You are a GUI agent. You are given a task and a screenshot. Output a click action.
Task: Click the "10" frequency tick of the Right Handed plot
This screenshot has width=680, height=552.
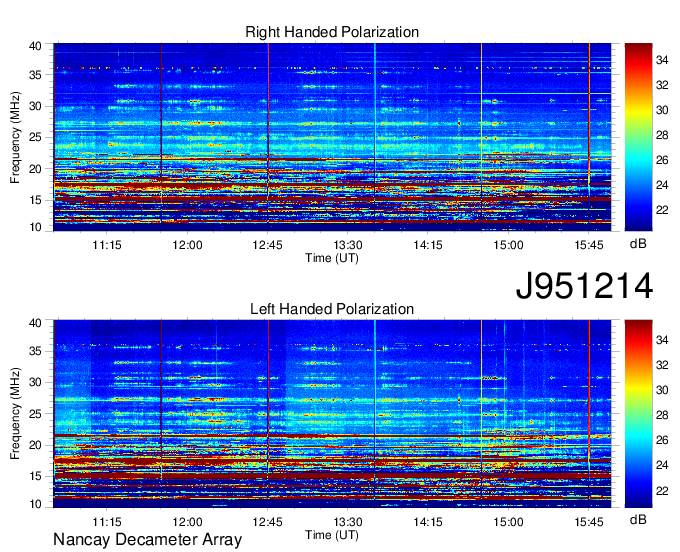36,227
